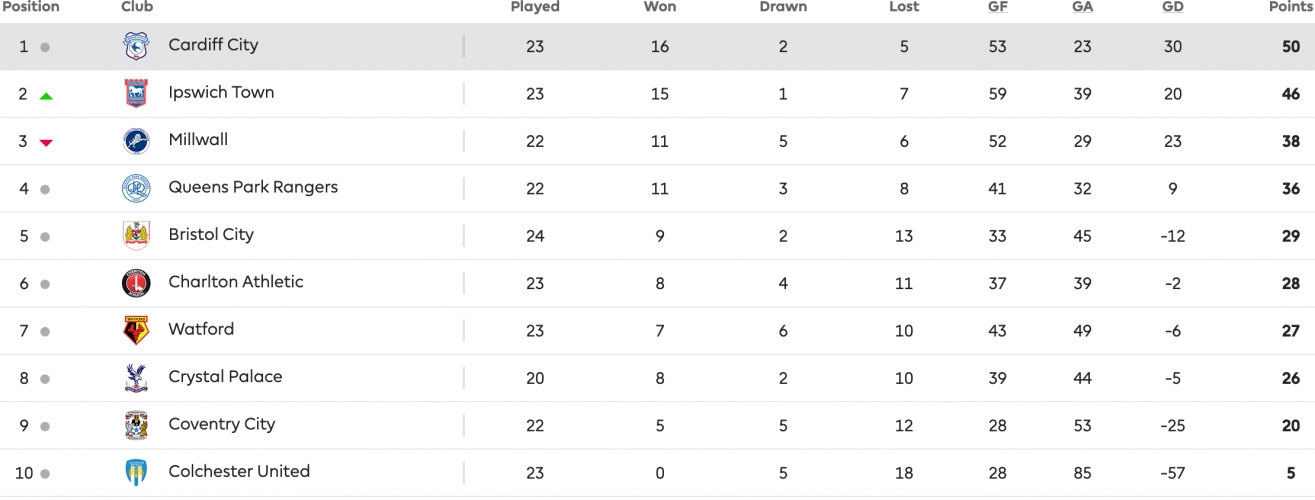Click the Millwall club crest
Viewport: 1315px width, 500px height.
[136, 141]
